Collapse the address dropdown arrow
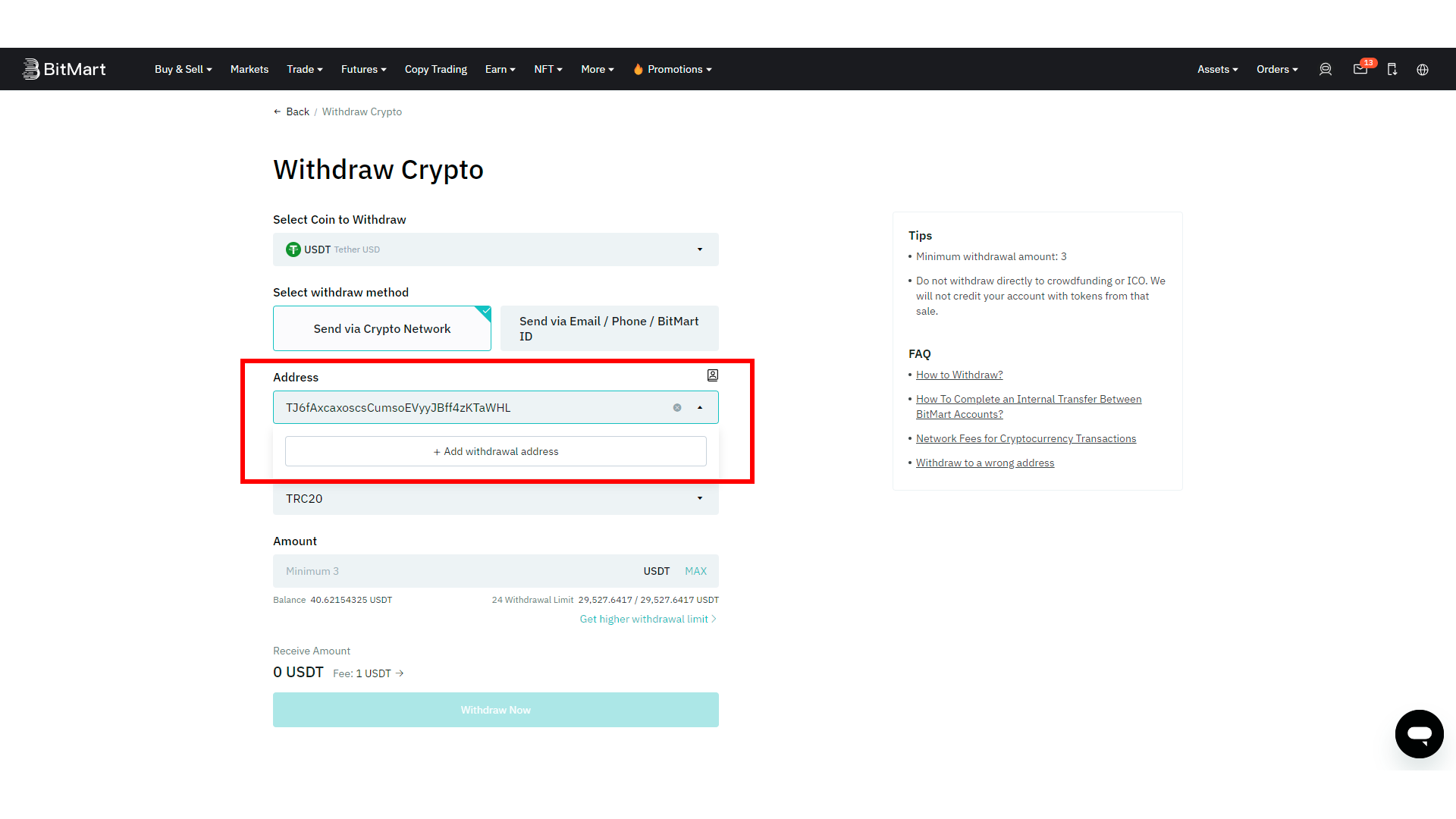Screen dimensions: 1456x819 700,408
